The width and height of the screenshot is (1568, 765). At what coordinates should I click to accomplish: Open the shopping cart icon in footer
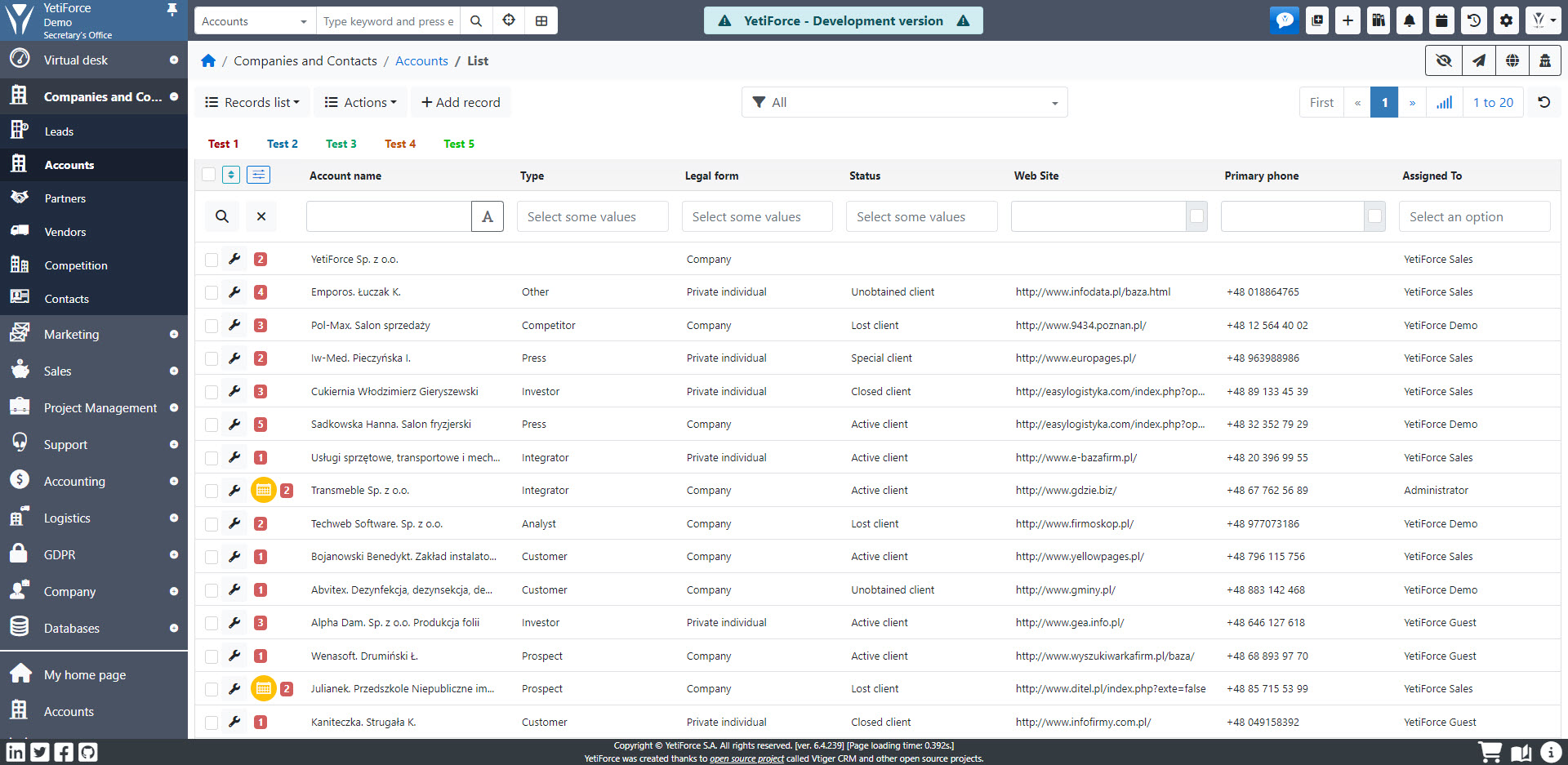coord(1490,752)
